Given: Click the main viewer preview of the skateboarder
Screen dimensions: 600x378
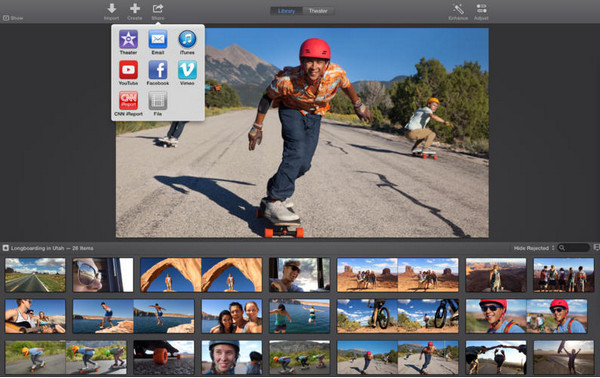Looking at the screenshot, I should 302,132.
